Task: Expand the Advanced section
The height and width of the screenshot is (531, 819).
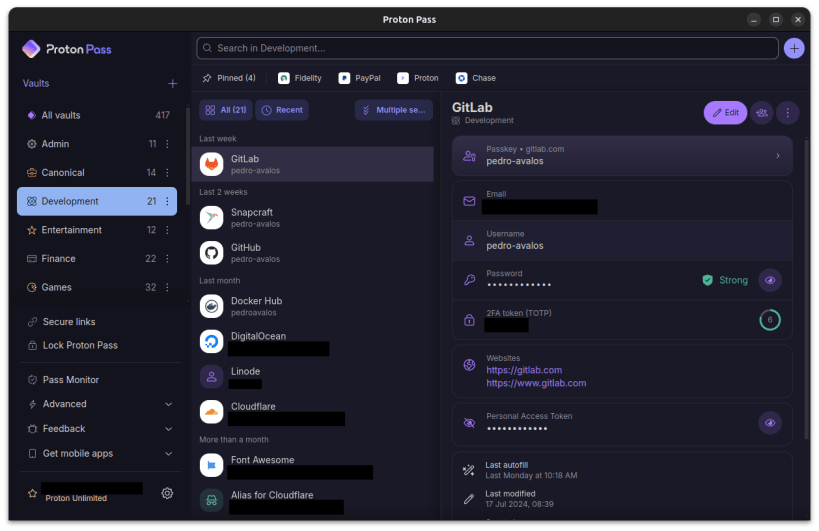Action: click(100, 404)
